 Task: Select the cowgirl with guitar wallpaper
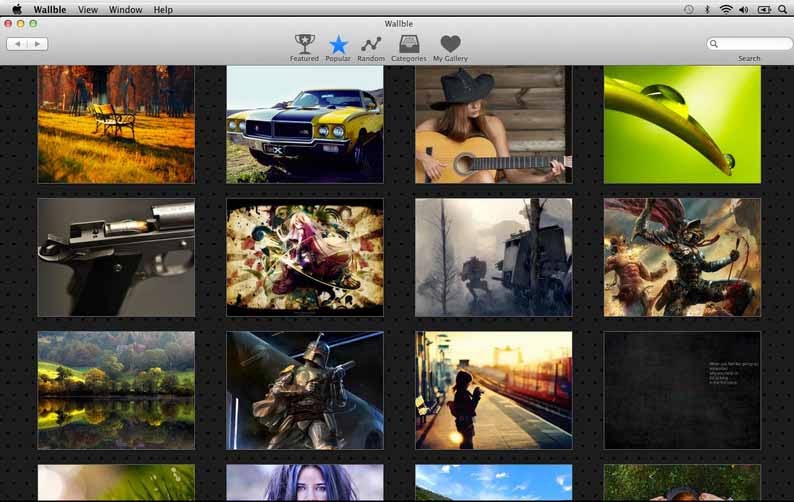[494, 124]
